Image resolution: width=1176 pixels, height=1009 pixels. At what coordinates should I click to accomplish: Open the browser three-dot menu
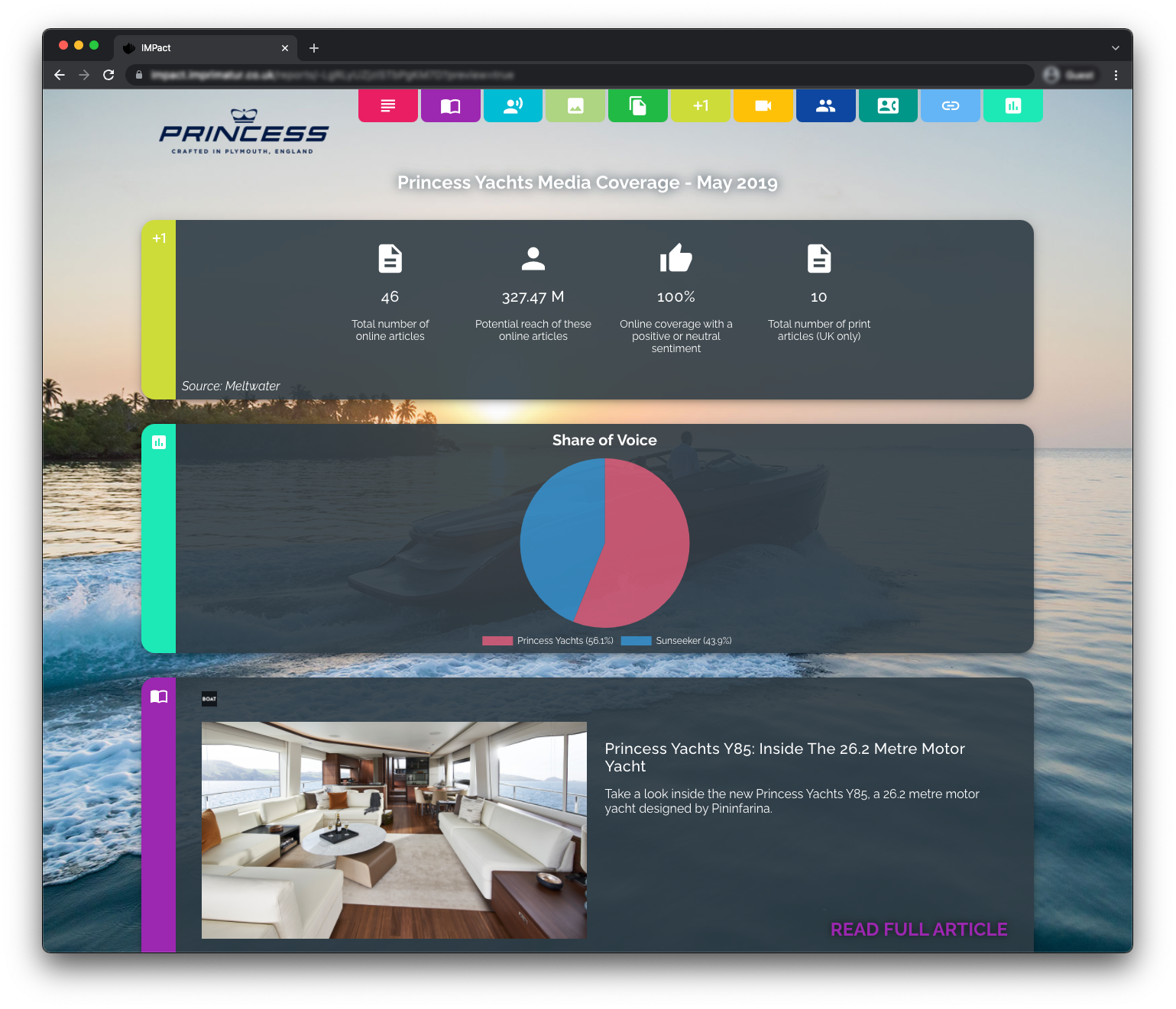tap(1116, 75)
